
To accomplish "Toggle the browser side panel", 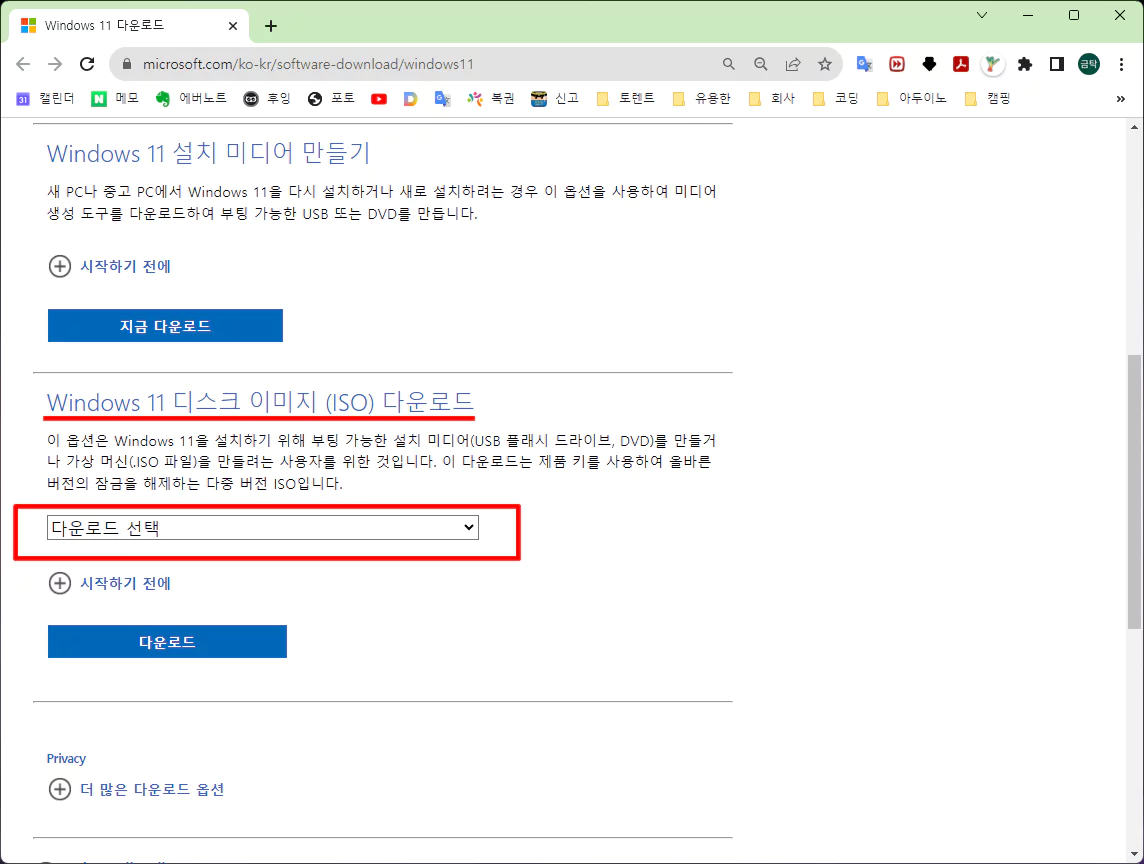I will click(x=1056, y=64).
